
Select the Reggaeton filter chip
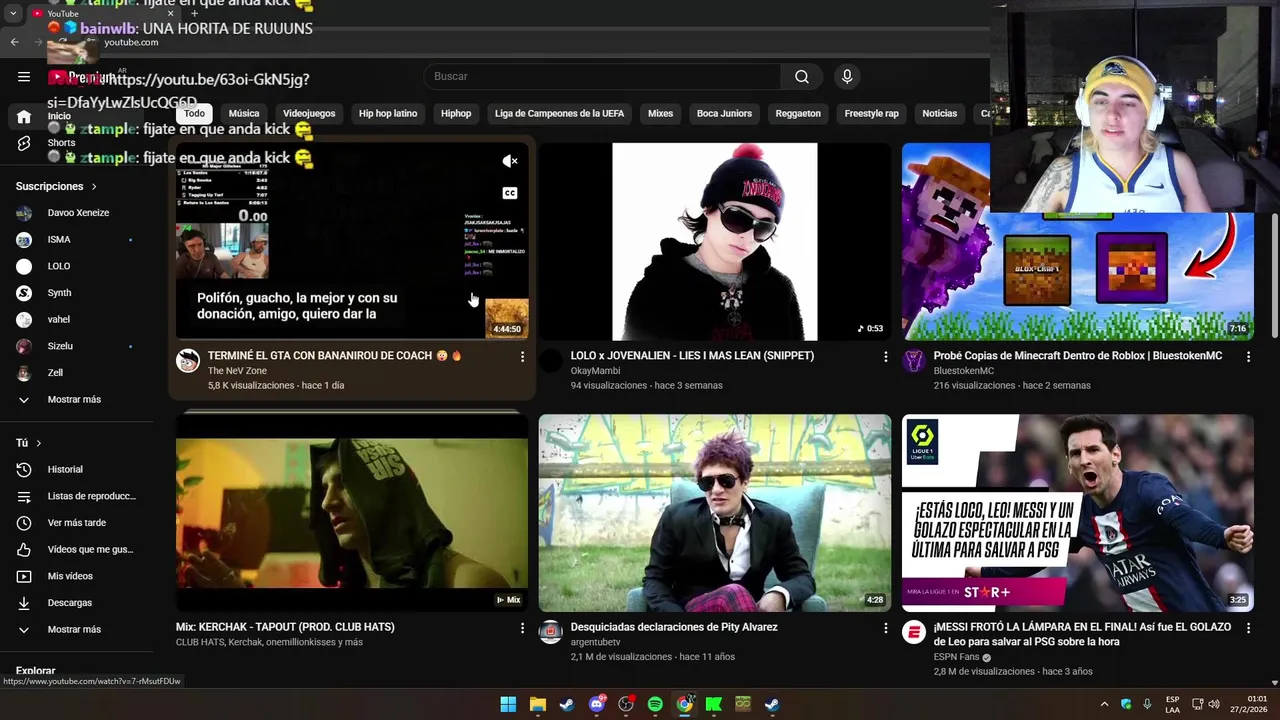point(798,114)
